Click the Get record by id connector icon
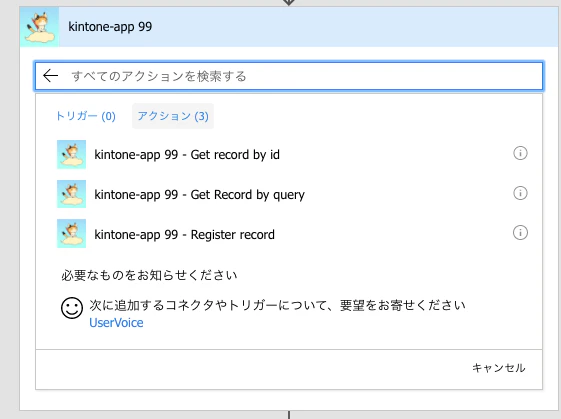This screenshot has width=561, height=419. 72,154
